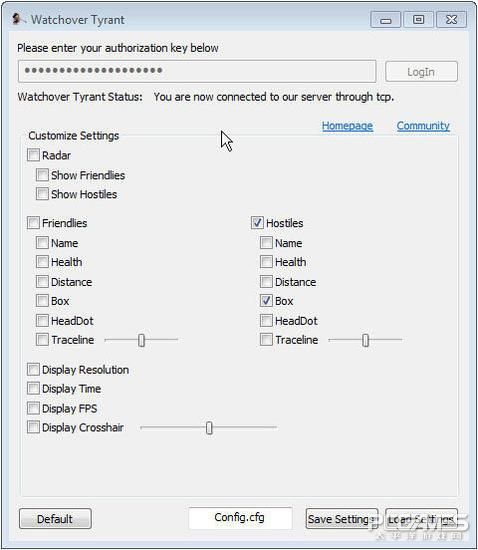
Task: Disable the Box option under Hostiles
Action: coord(267,301)
